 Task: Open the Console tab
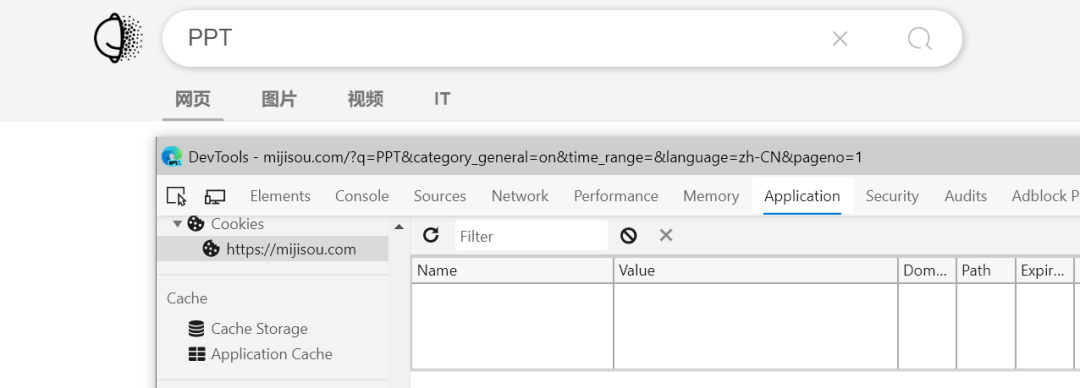[362, 196]
